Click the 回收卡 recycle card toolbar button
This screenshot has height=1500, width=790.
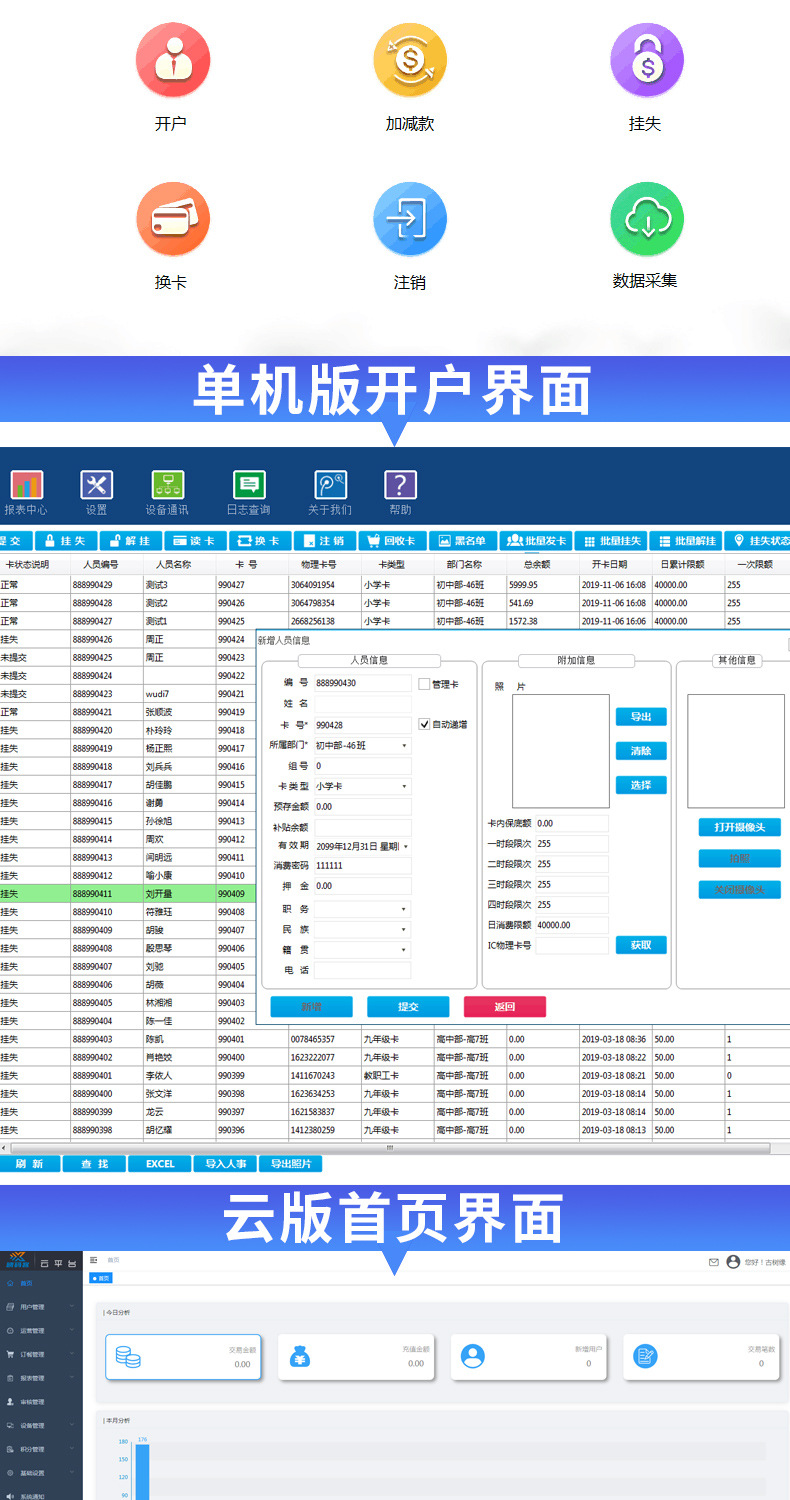[393, 541]
